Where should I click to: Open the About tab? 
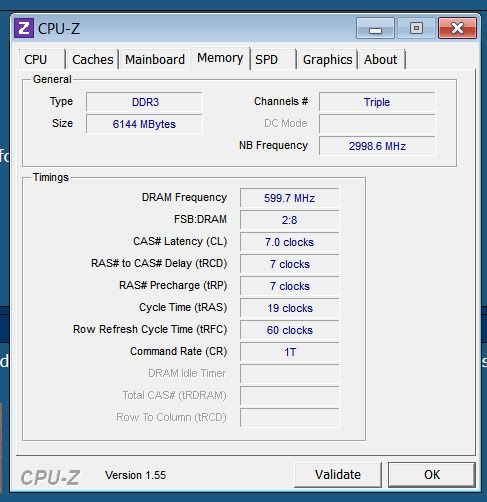pyautogui.click(x=382, y=60)
